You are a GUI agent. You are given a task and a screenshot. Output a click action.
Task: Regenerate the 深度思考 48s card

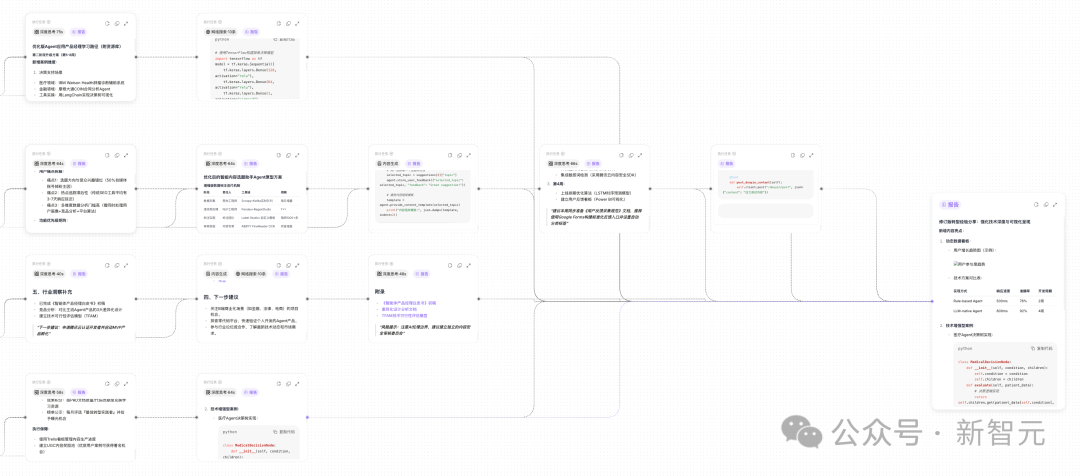450,265
